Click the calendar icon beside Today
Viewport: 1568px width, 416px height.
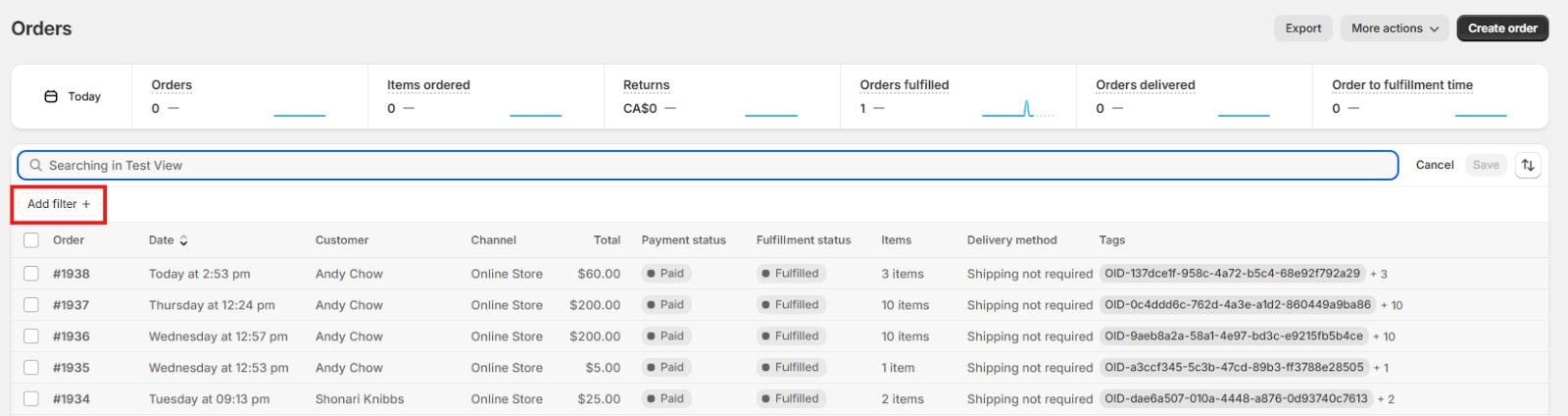pyautogui.click(x=51, y=96)
